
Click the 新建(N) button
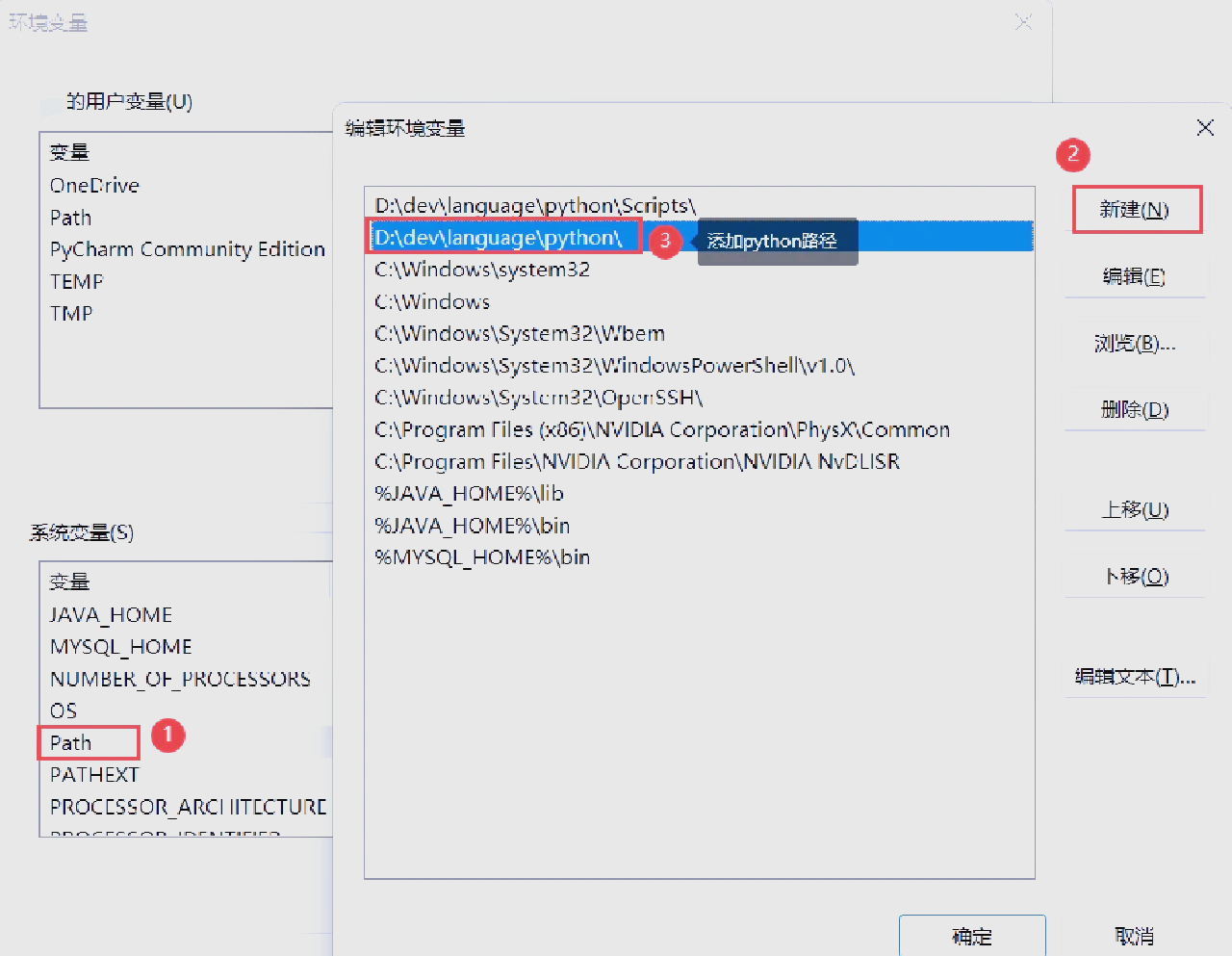pyautogui.click(x=1136, y=210)
